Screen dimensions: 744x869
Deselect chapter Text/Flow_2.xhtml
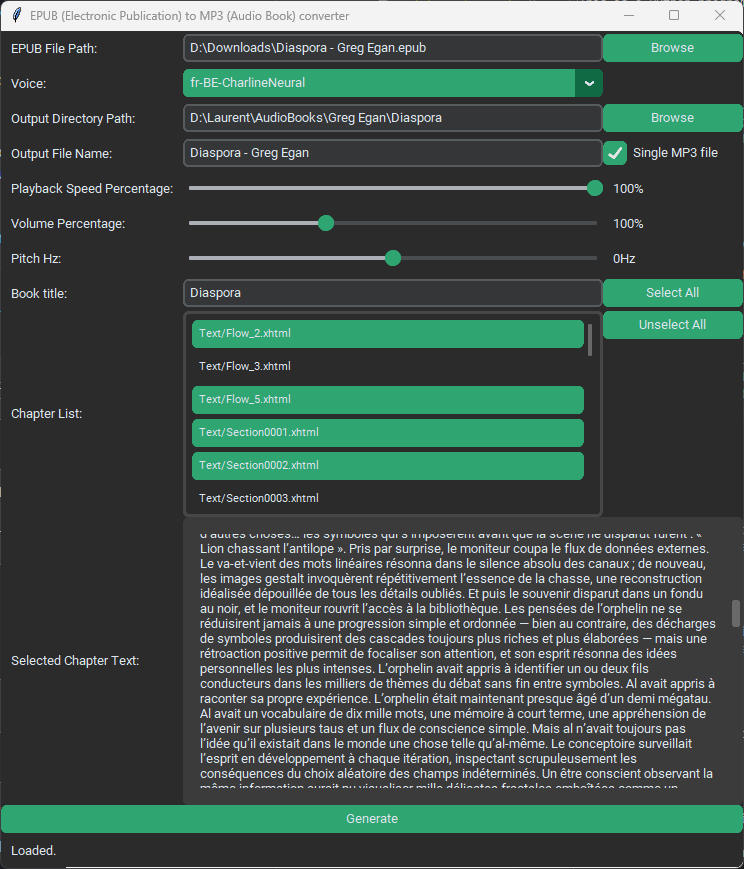pyautogui.click(x=388, y=333)
